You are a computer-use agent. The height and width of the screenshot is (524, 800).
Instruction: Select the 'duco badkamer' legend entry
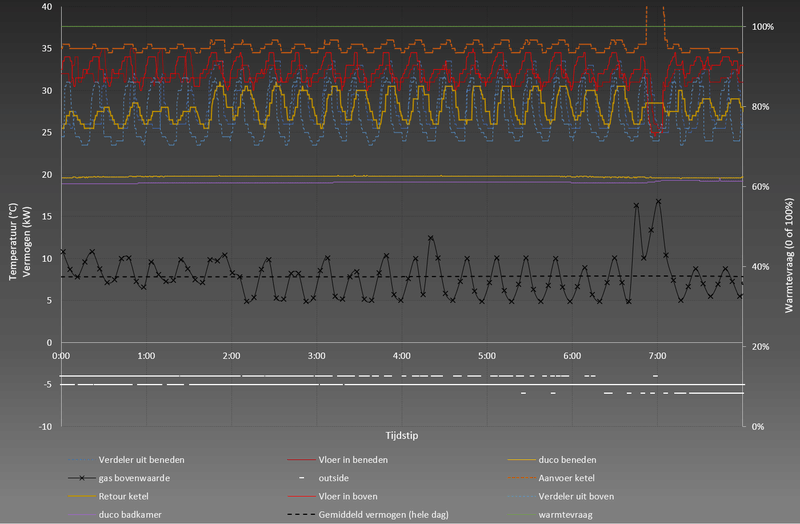[130, 514]
